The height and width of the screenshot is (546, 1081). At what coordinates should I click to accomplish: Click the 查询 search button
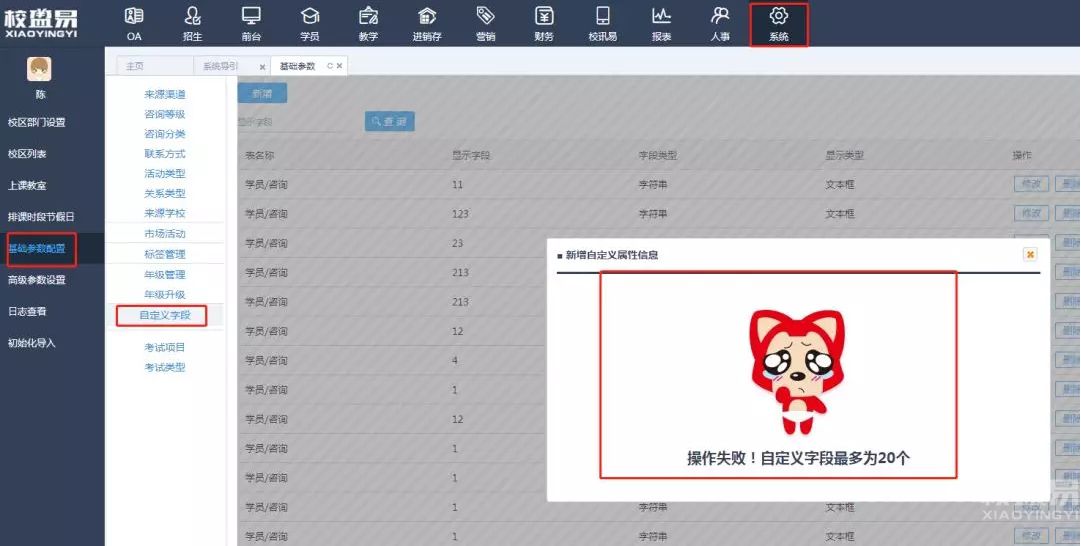click(390, 121)
